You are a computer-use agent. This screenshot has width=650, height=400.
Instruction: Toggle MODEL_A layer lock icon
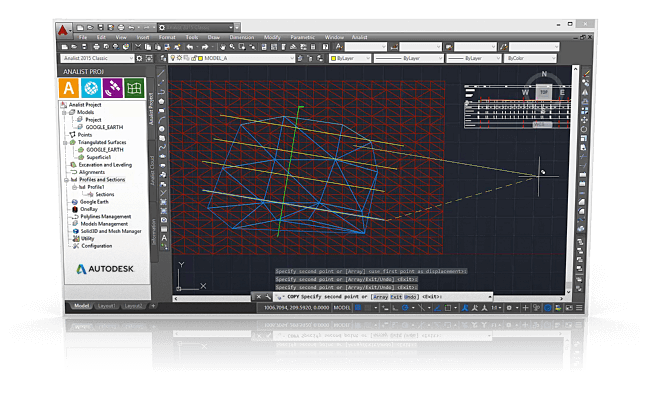click(x=193, y=58)
